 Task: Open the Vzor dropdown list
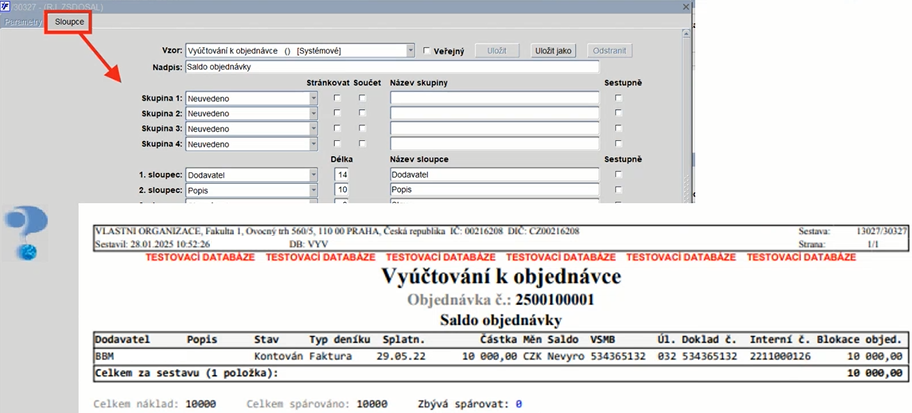click(411, 51)
